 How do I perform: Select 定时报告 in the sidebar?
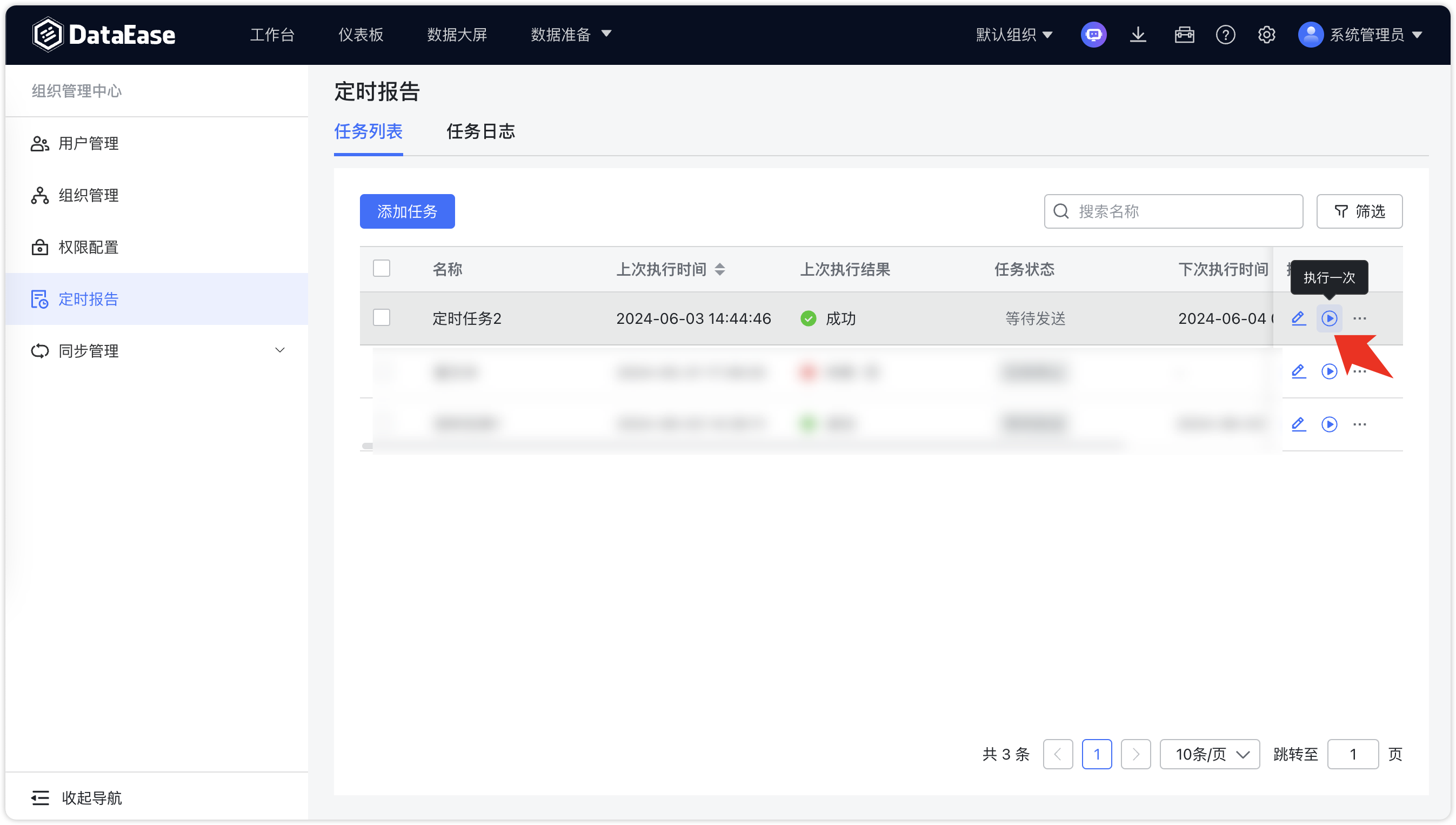click(157, 298)
